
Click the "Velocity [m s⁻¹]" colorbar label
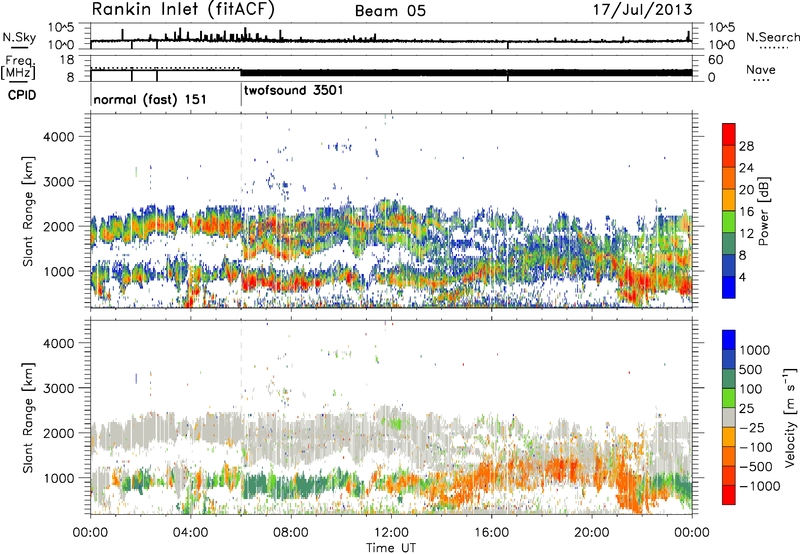point(790,417)
